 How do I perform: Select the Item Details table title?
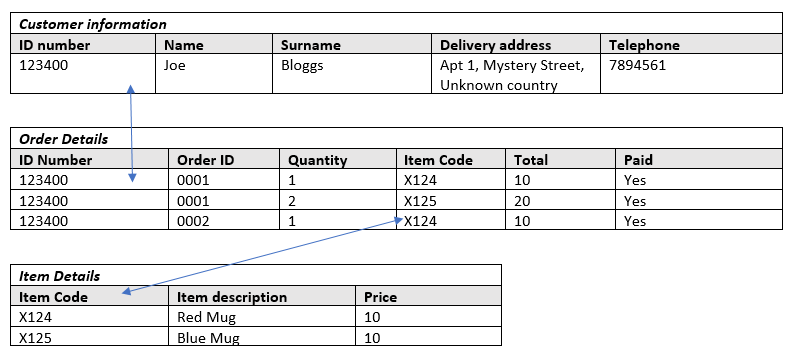click(60, 276)
